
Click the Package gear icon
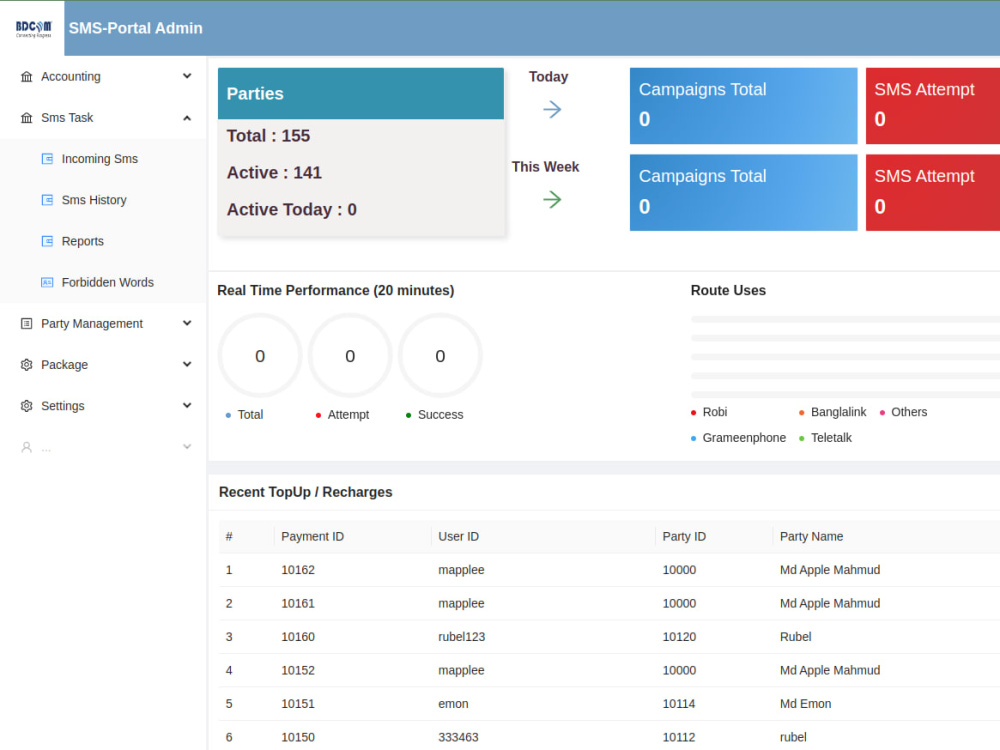[26, 365]
